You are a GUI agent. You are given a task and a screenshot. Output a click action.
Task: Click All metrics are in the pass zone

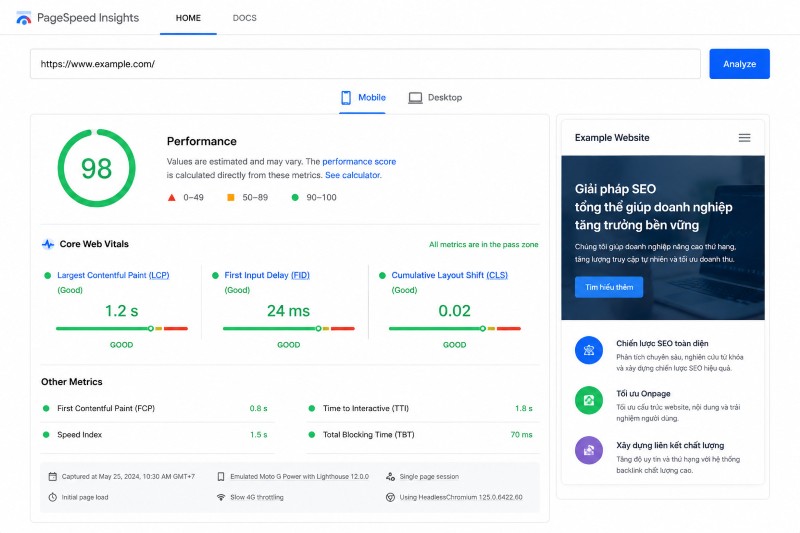pyautogui.click(x=484, y=244)
